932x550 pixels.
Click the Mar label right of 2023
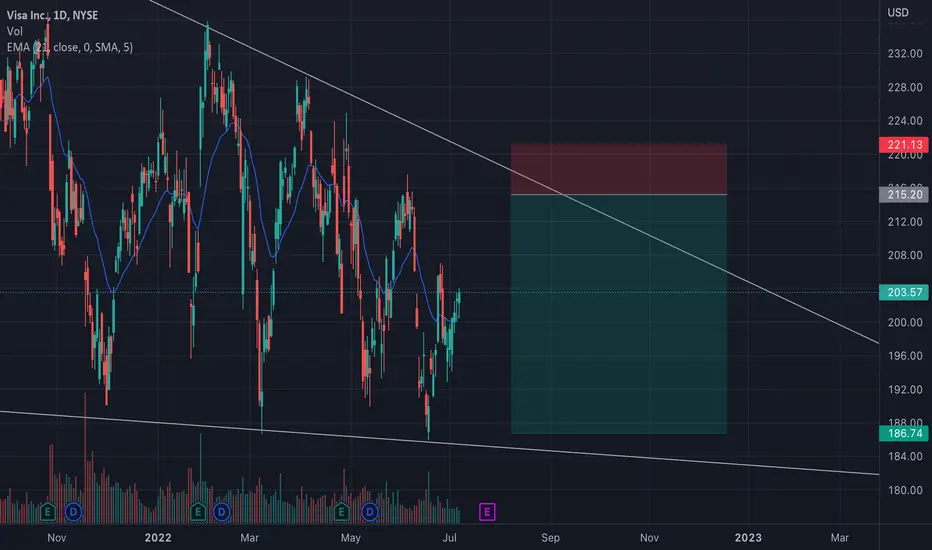[x=839, y=538]
